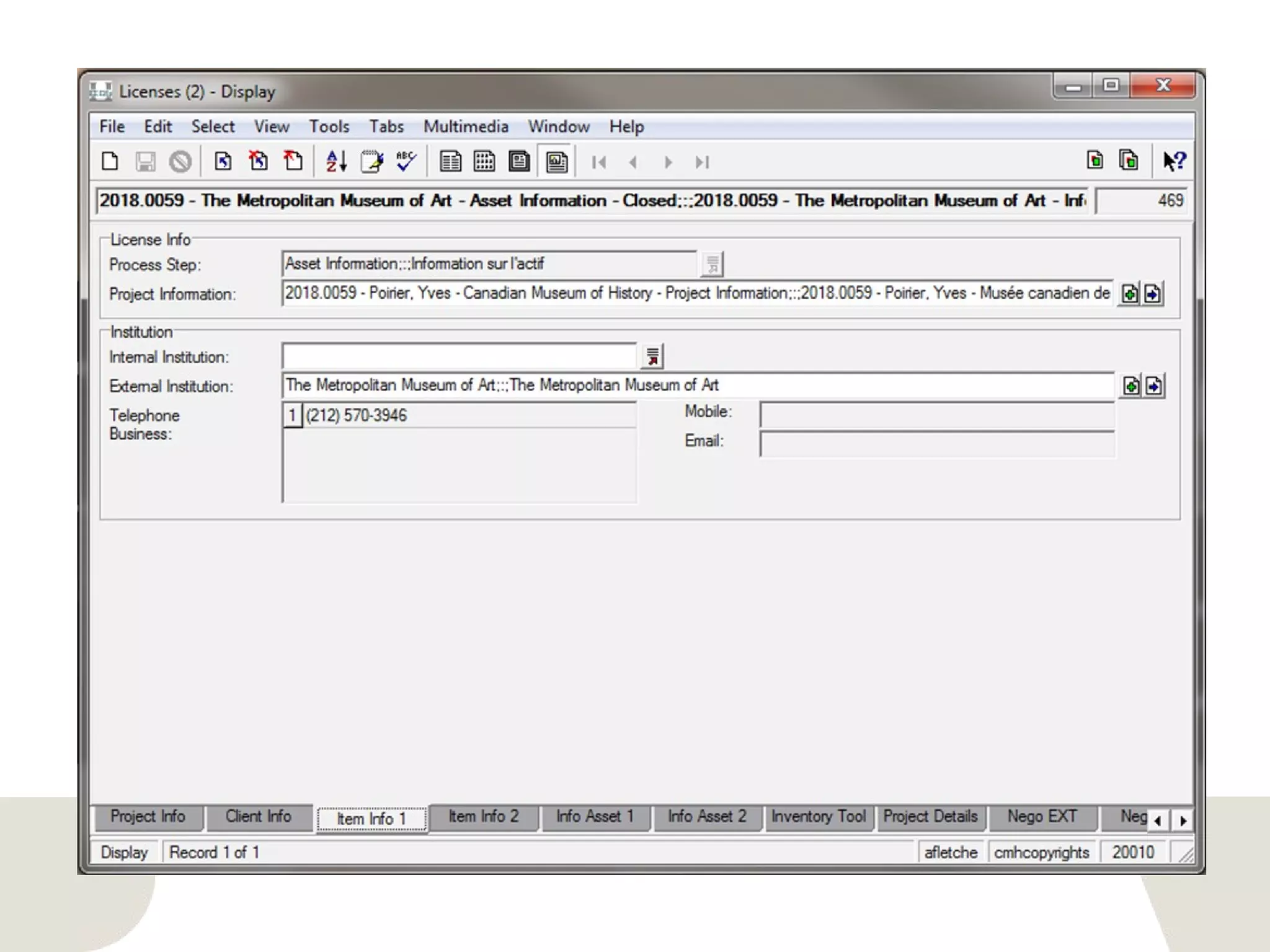1270x952 pixels.
Task: Click the What's This help cursor icon
Action: click(x=1174, y=162)
